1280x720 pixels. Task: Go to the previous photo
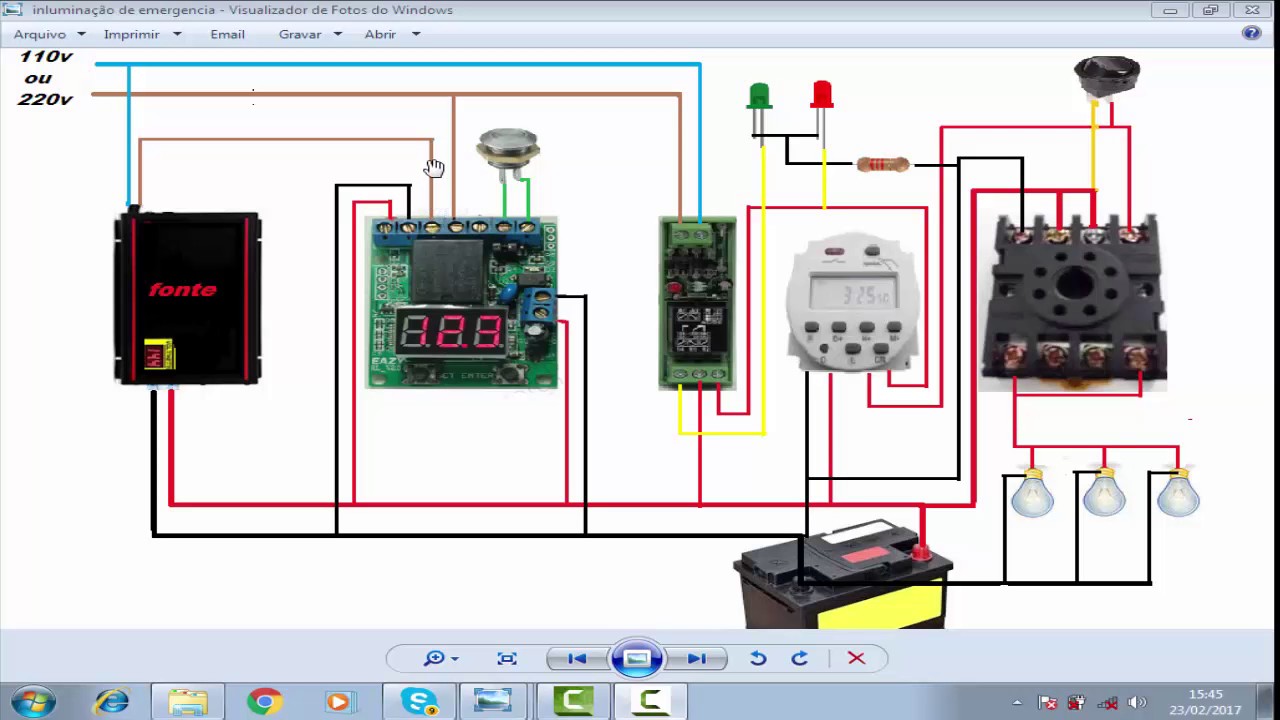pos(577,658)
